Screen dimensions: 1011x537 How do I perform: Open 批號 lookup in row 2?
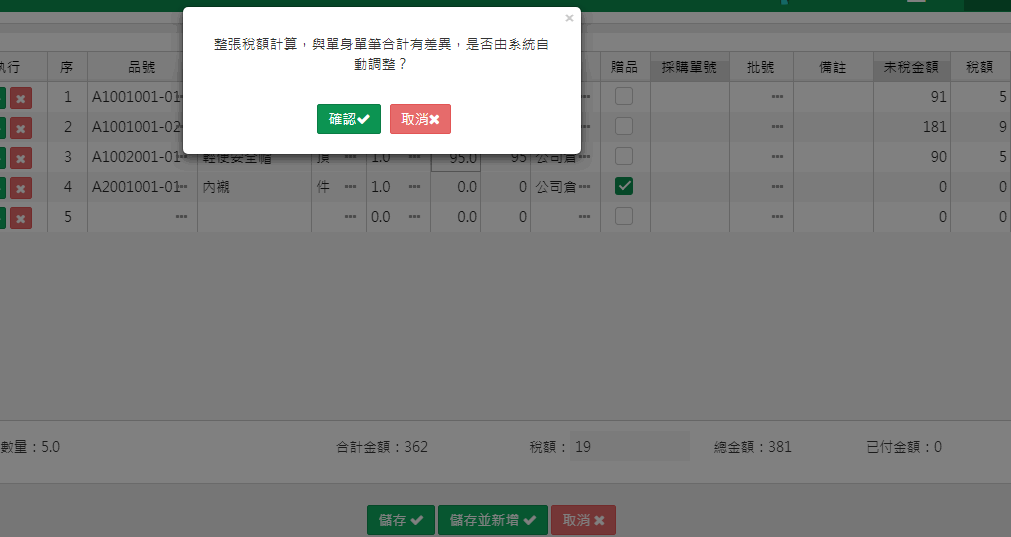(777, 127)
